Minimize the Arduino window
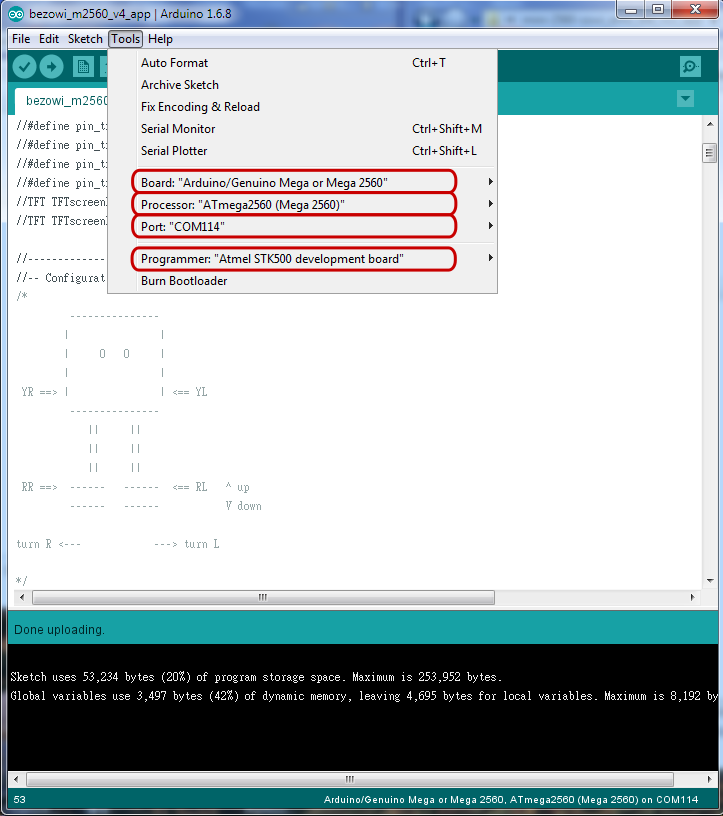This screenshot has height=816, width=723. click(x=631, y=9)
